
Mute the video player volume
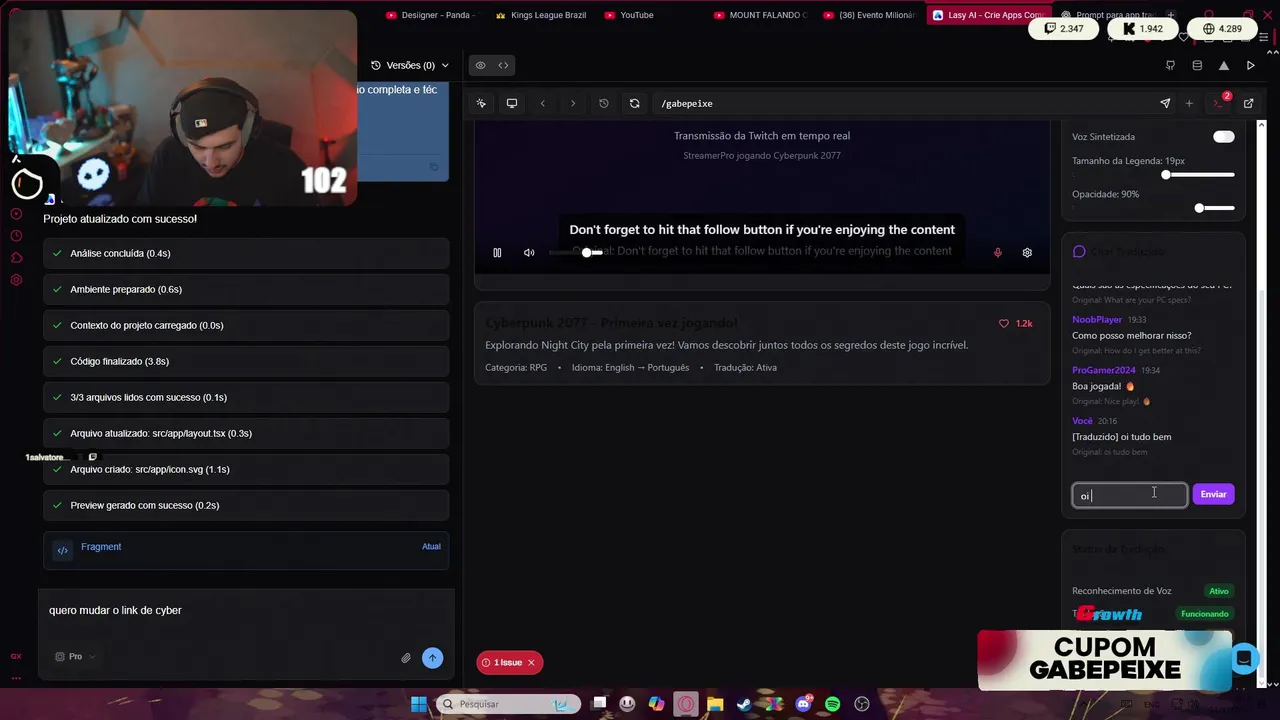coord(529,253)
